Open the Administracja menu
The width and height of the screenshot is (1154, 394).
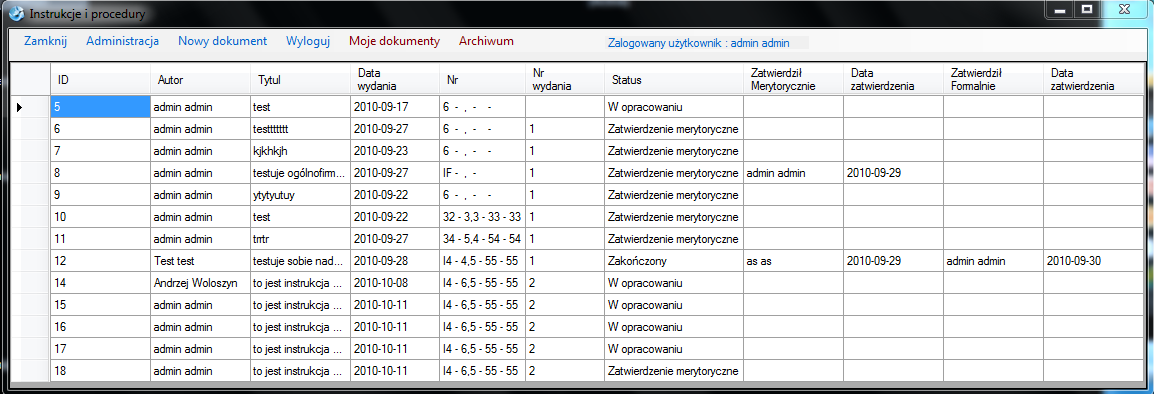click(122, 41)
